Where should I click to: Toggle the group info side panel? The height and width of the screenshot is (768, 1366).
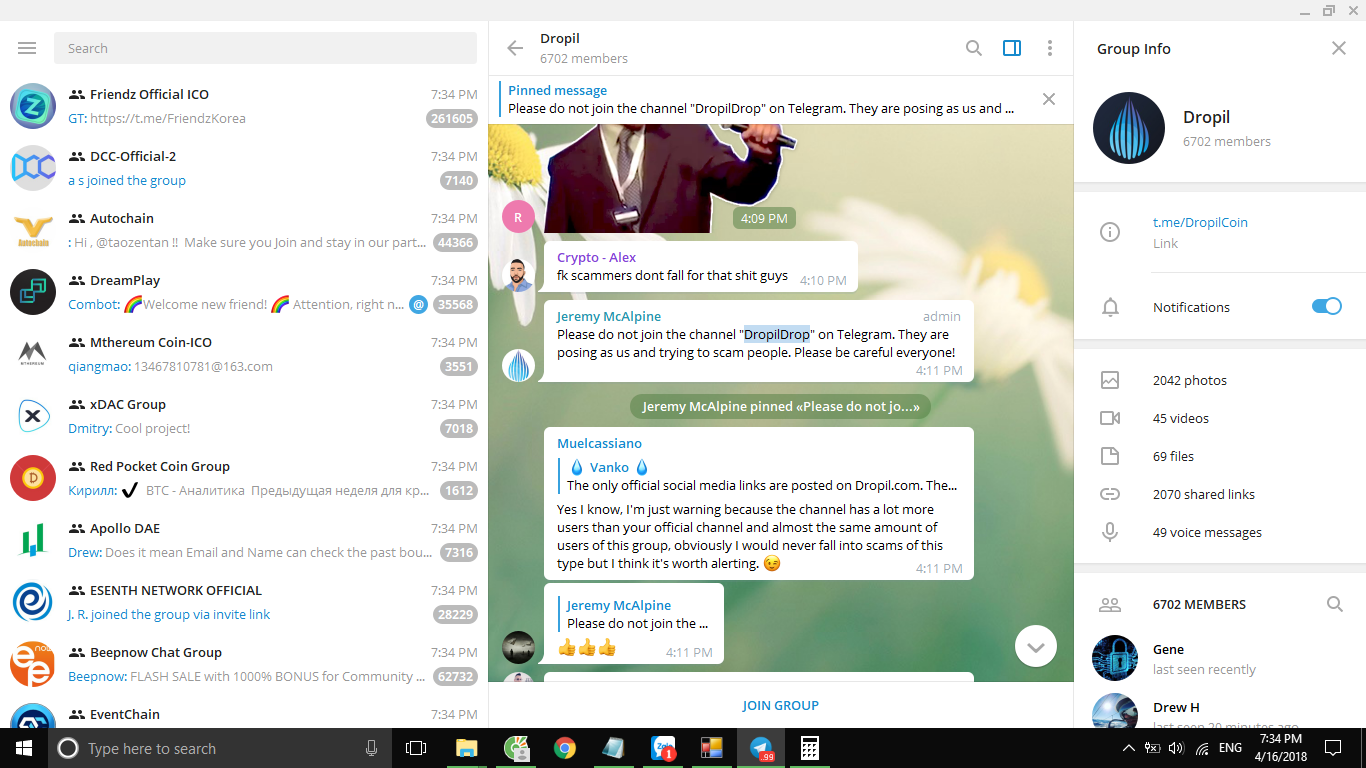click(x=1012, y=48)
